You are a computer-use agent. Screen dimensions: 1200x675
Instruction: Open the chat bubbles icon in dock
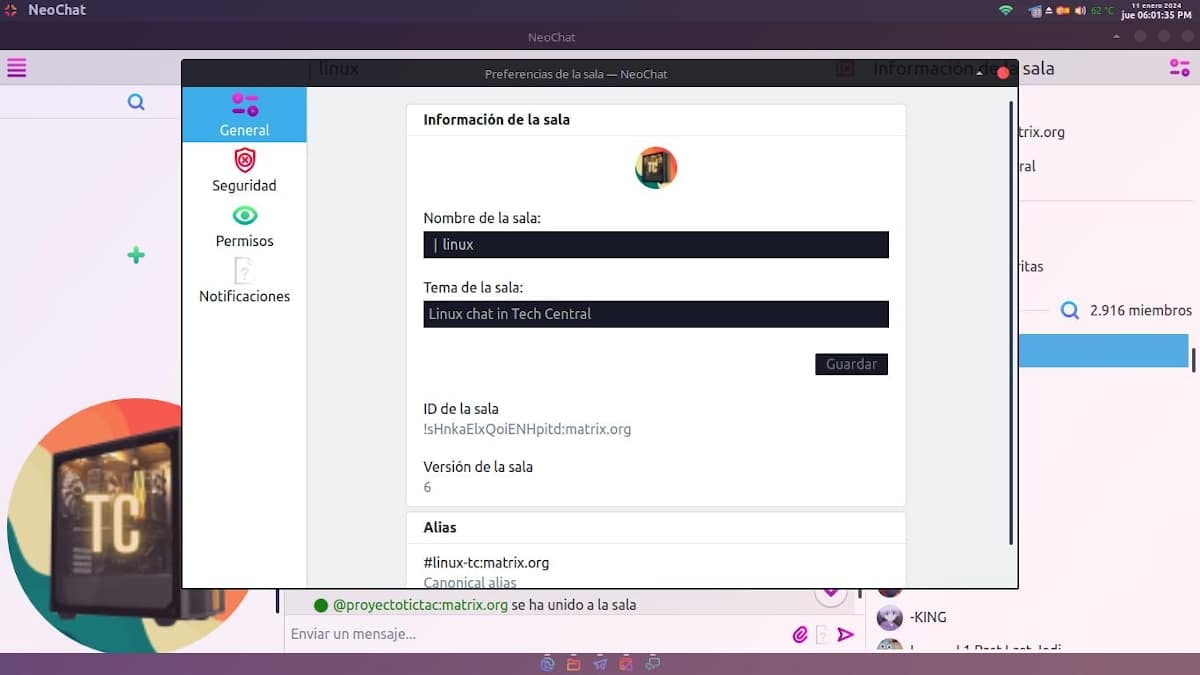point(653,663)
